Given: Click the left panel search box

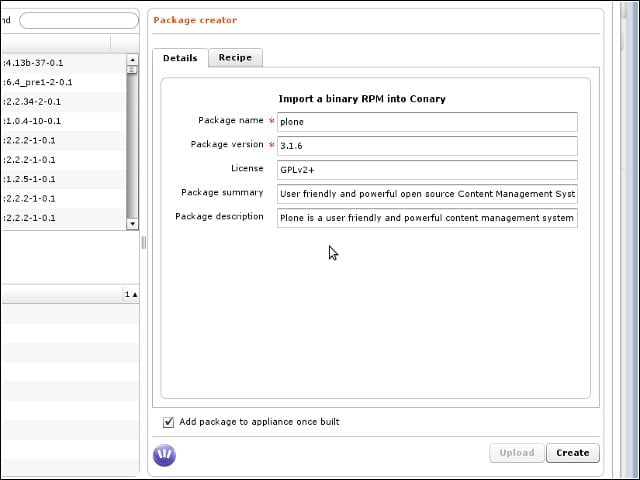Looking at the screenshot, I should coord(79,20).
